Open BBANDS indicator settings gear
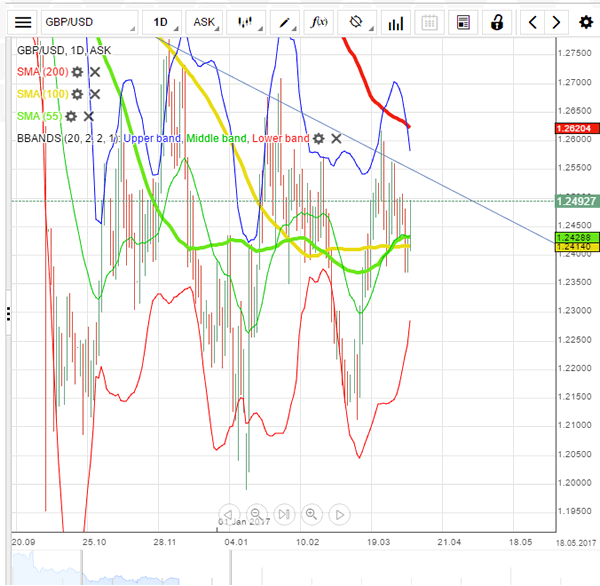 coord(318,138)
